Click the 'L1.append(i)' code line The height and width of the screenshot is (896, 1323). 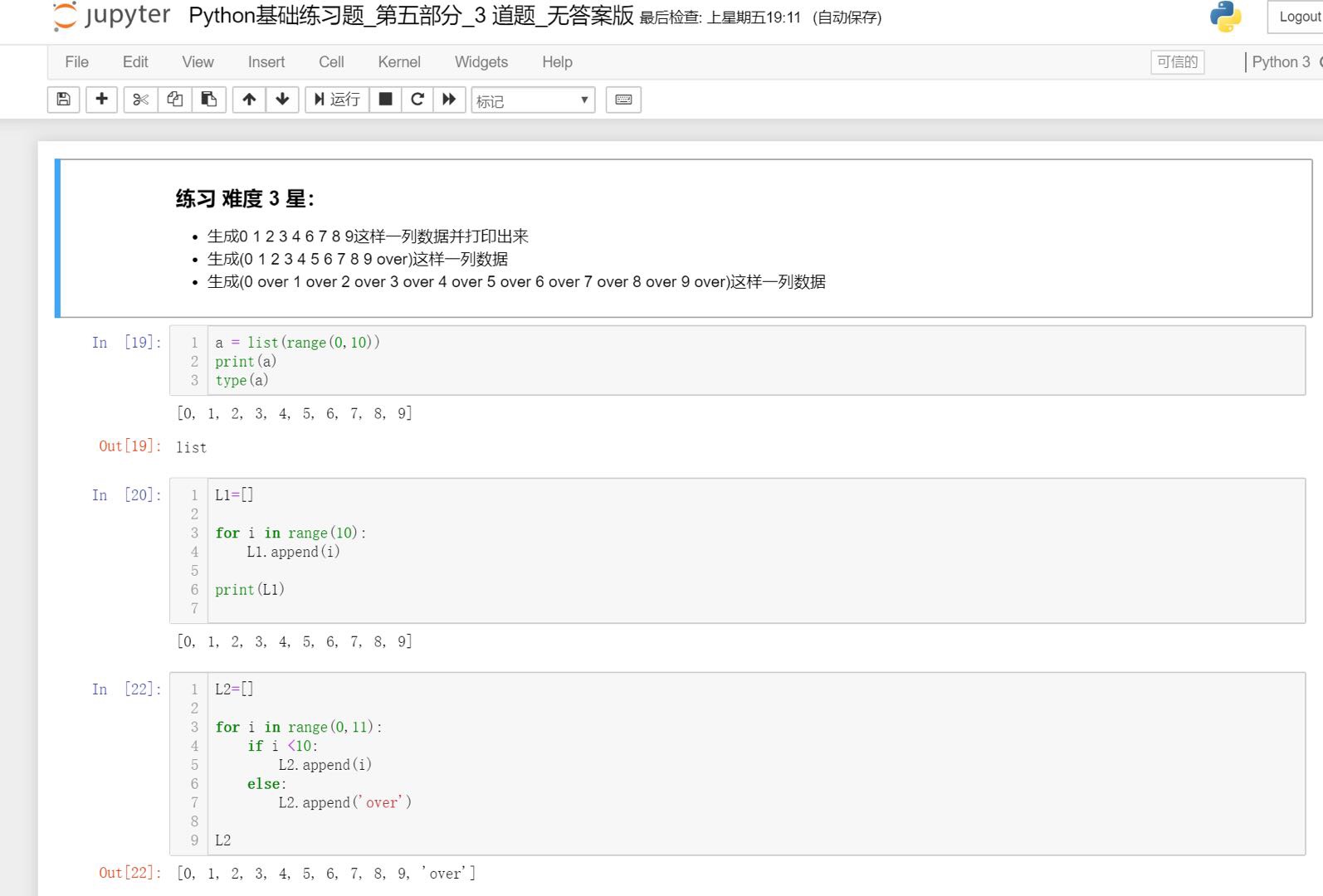[x=293, y=552]
